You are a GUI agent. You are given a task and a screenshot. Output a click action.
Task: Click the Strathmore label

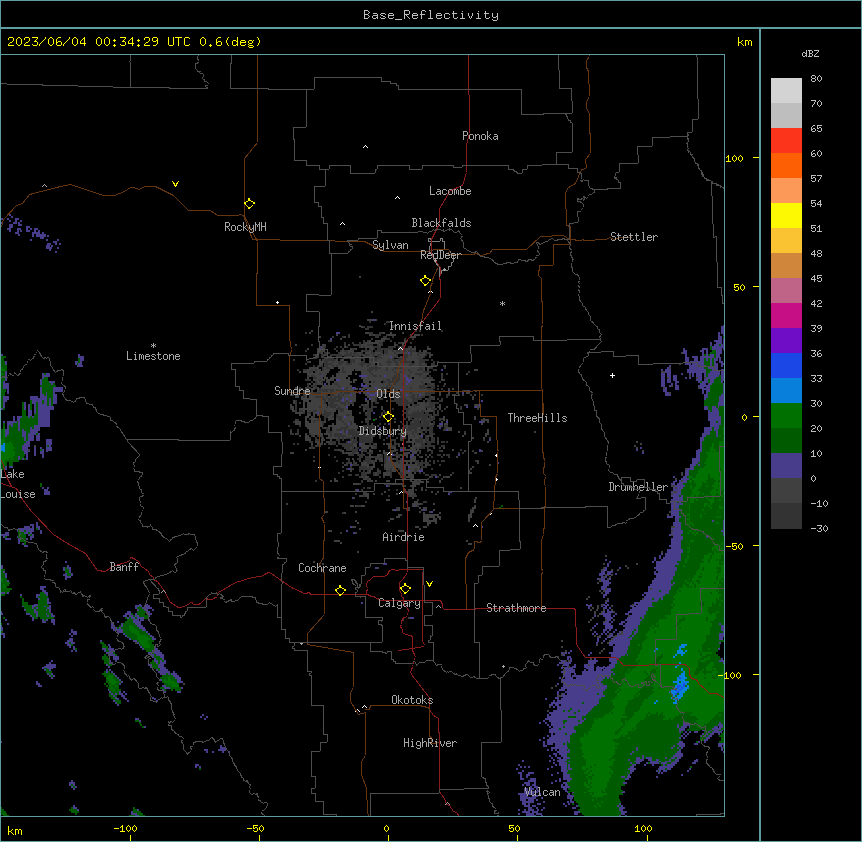point(516,608)
